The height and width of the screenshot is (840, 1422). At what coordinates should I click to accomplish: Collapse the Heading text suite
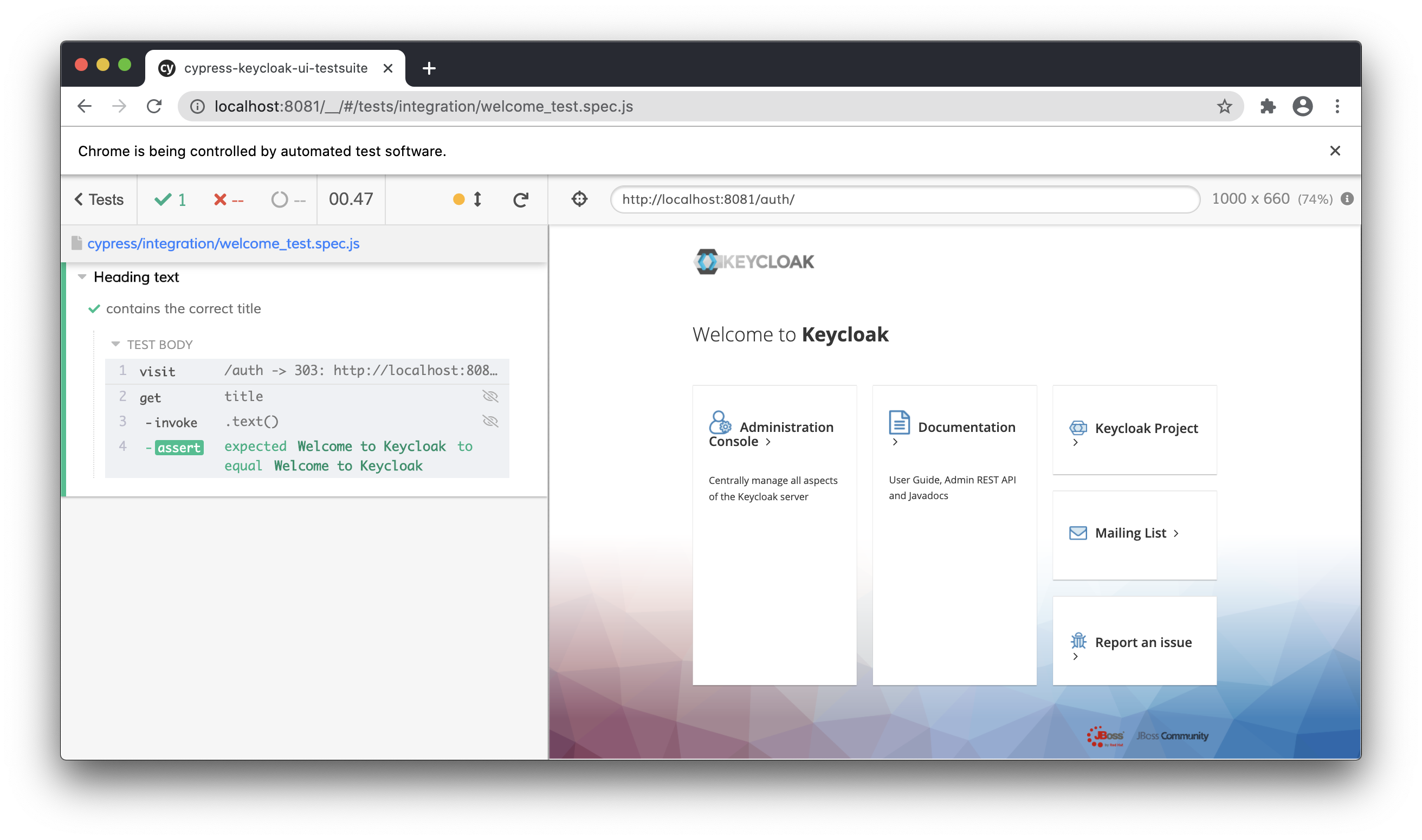pyautogui.click(x=82, y=277)
